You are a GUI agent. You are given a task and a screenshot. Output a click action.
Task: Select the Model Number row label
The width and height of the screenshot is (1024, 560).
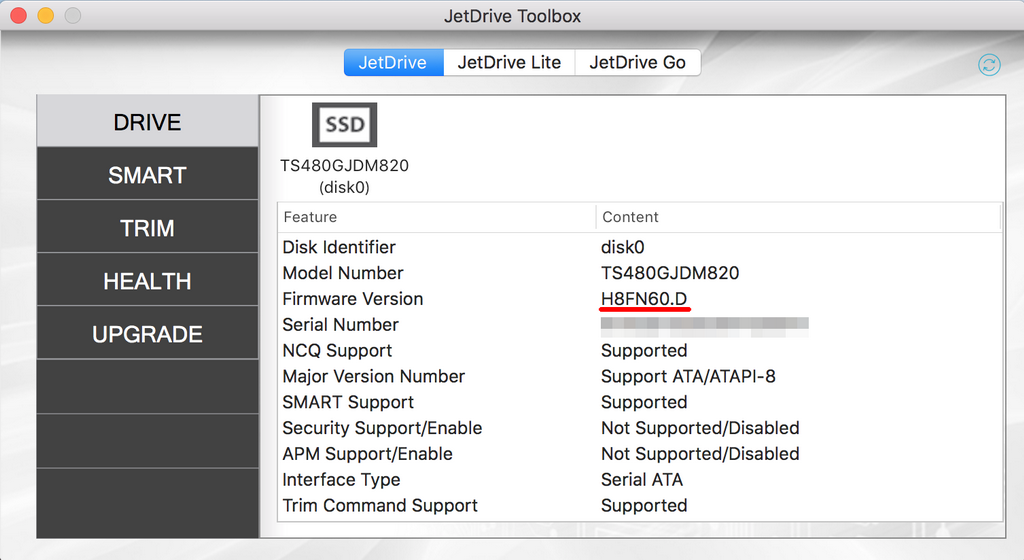click(x=343, y=273)
